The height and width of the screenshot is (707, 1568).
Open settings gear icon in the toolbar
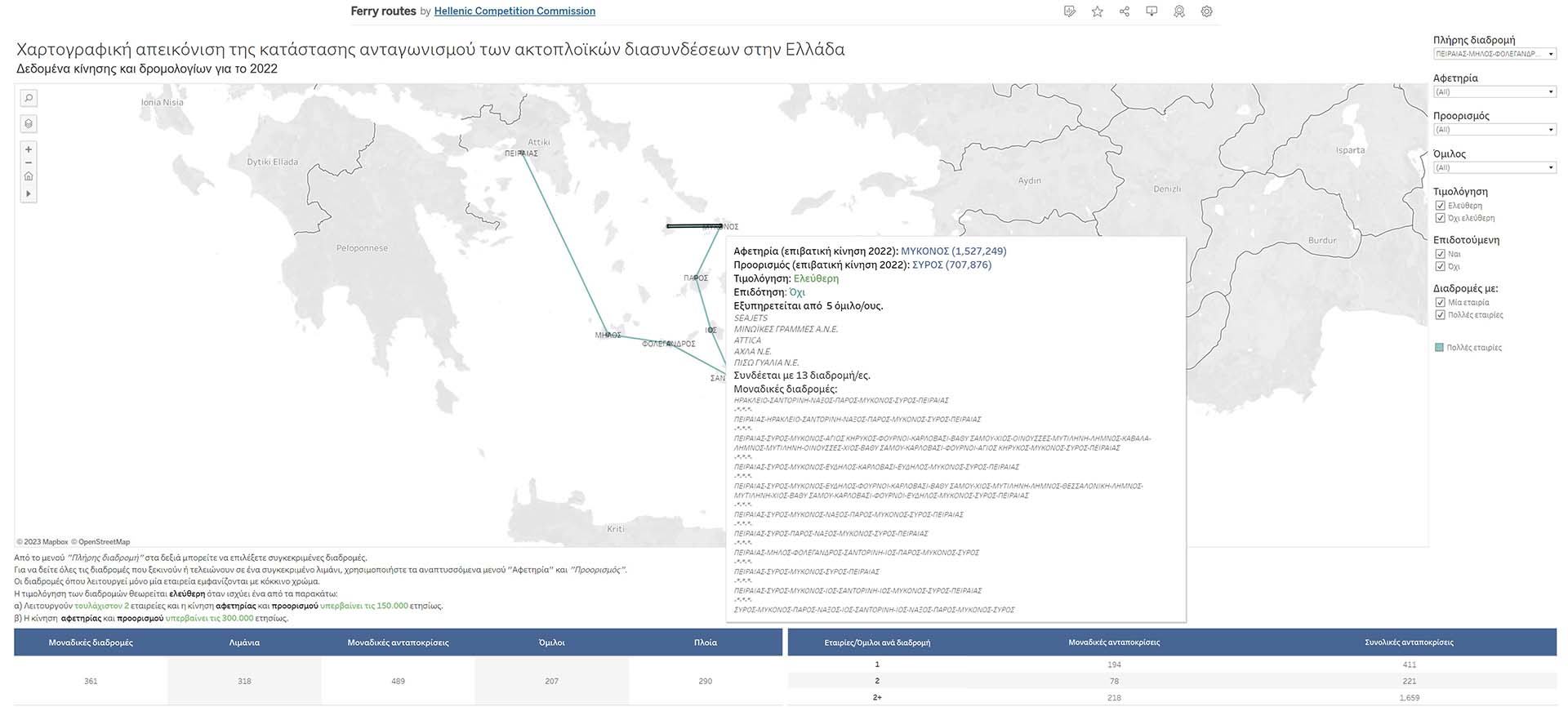coord(1206,11)
